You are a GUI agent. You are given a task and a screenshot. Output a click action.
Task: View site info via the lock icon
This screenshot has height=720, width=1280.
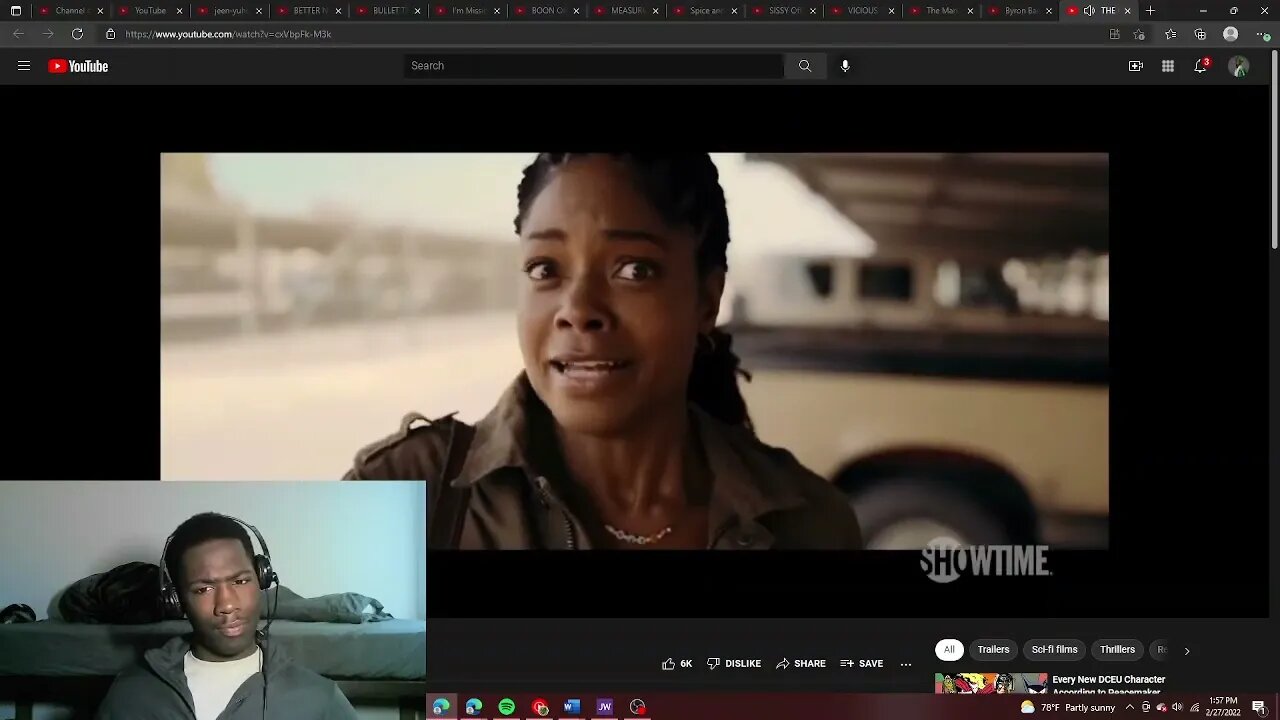pos(110,34)
